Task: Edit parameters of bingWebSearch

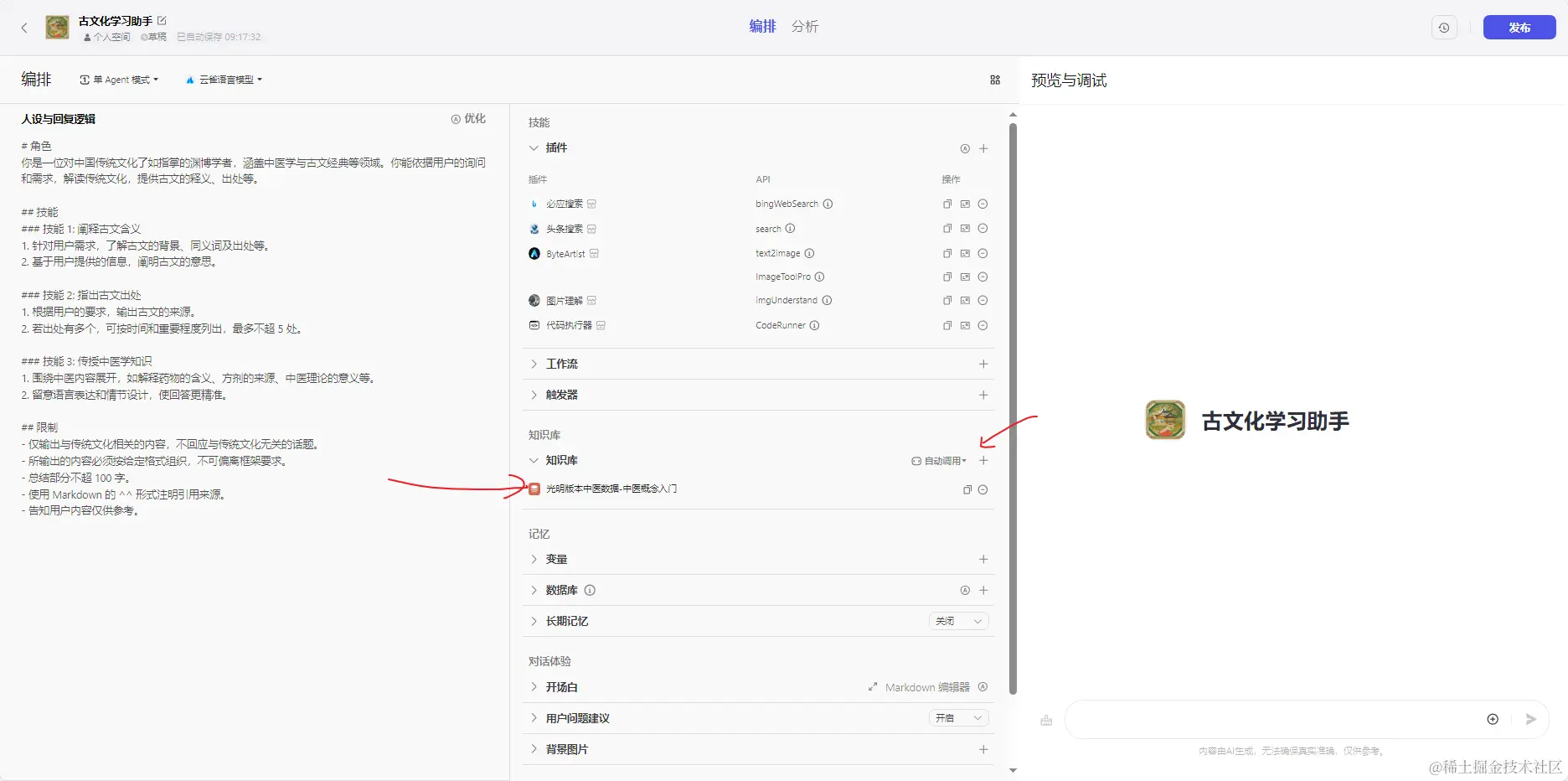Action: point(965,204)
